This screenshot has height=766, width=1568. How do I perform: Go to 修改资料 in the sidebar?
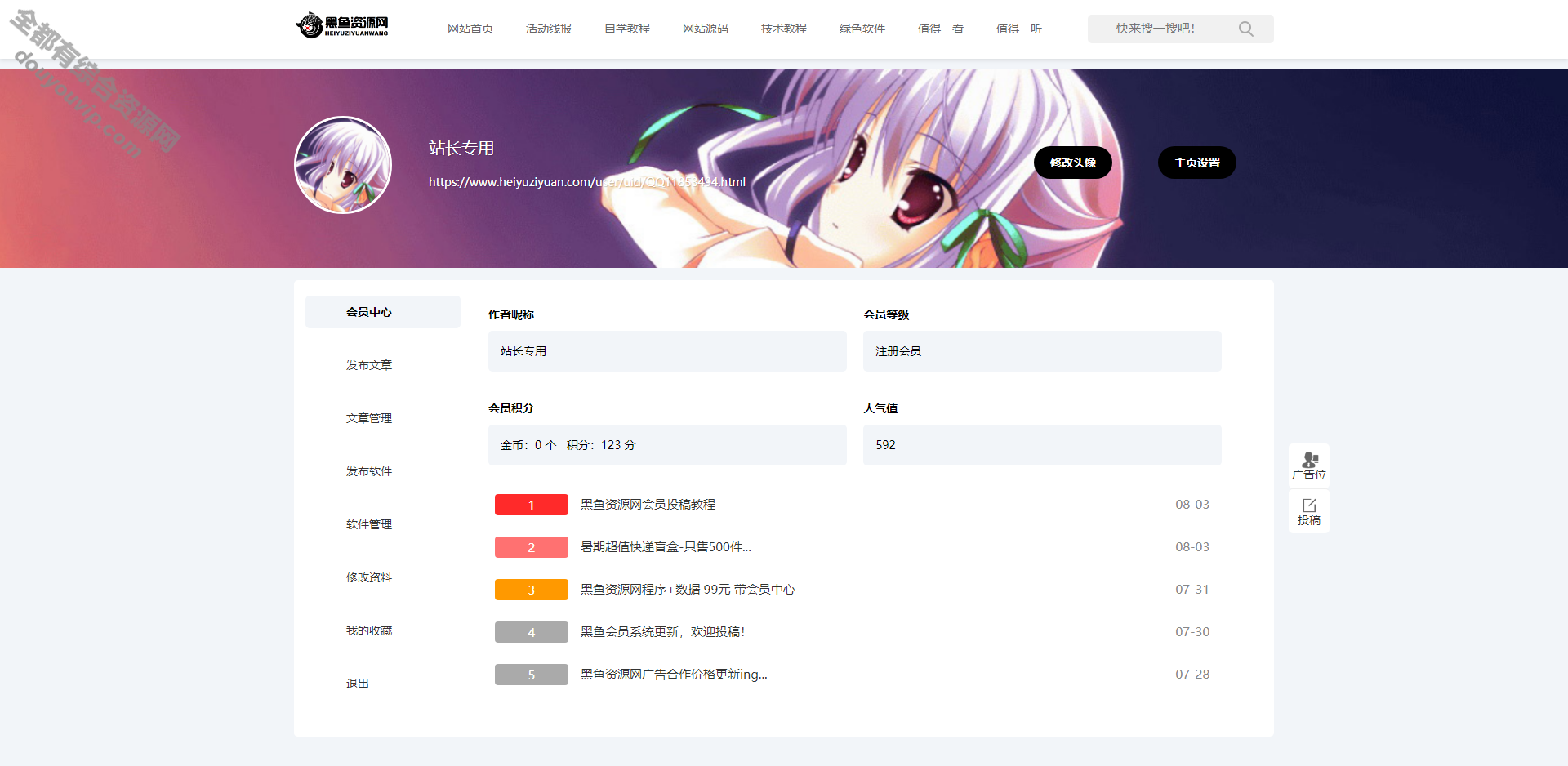[369, 577]
